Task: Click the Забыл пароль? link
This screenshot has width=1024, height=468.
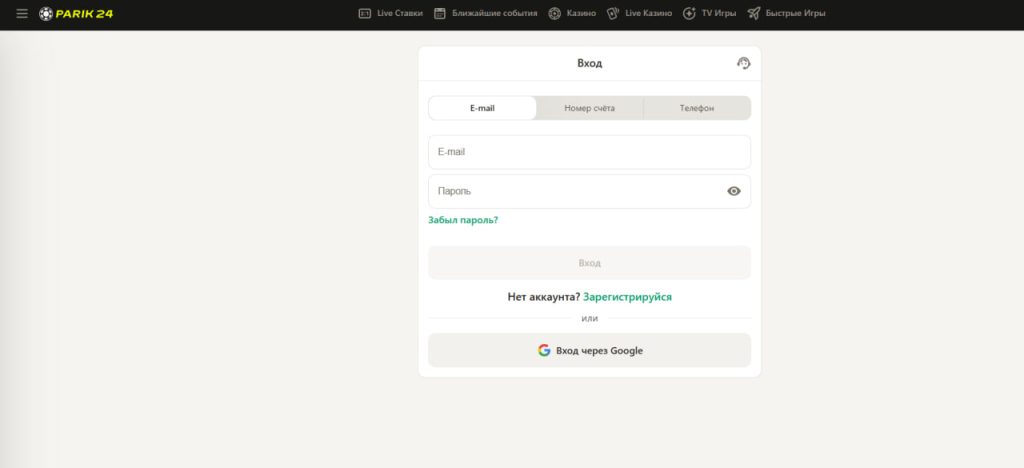Action: (463, 220)
